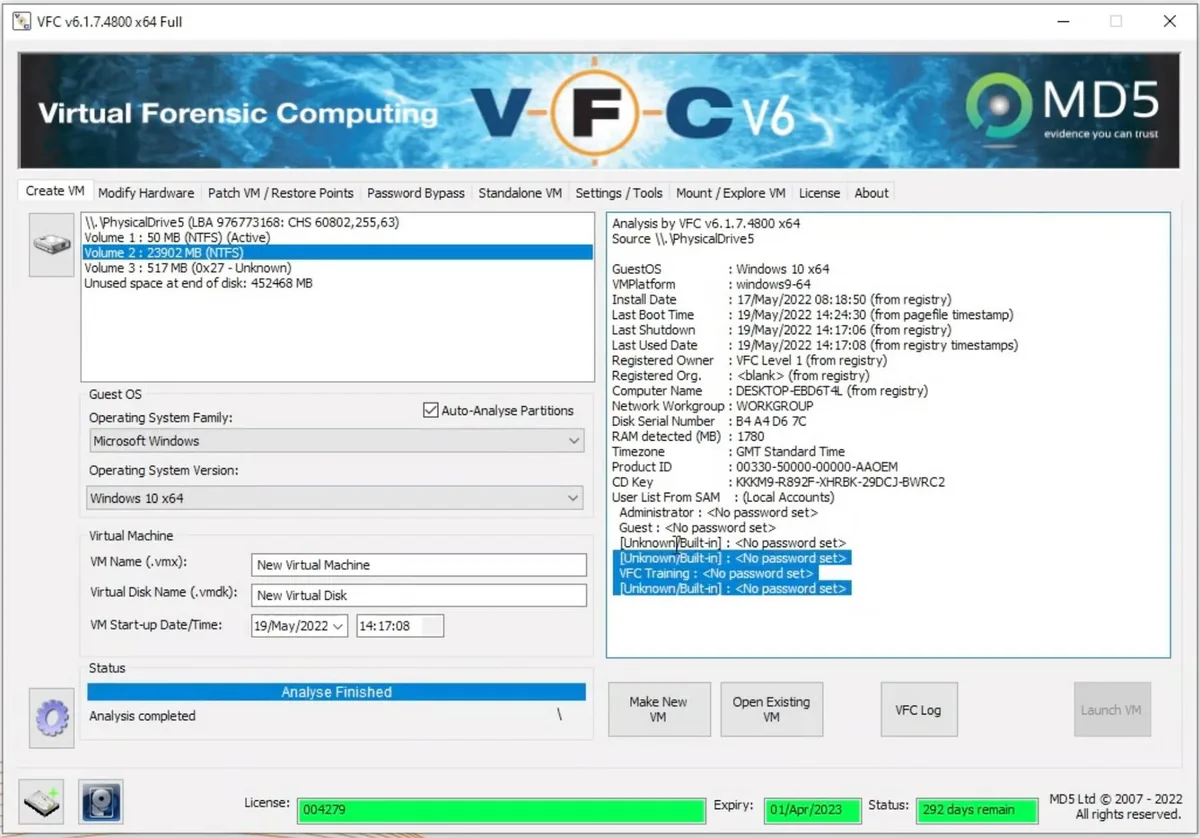Click the VFC Training user line
The width and height of the screenshot is (1200, 838).
pyautogui.click(x=716, y=573)
